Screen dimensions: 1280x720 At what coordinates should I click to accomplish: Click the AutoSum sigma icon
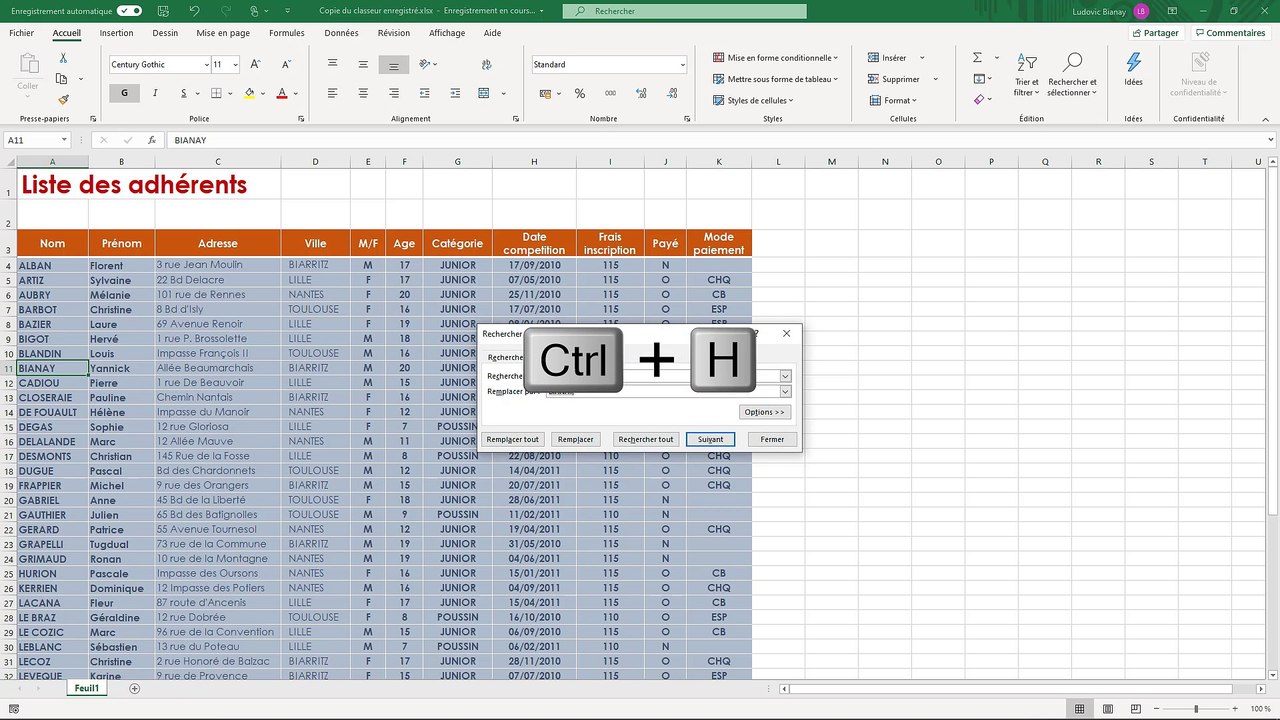click(x=977, y=58)
